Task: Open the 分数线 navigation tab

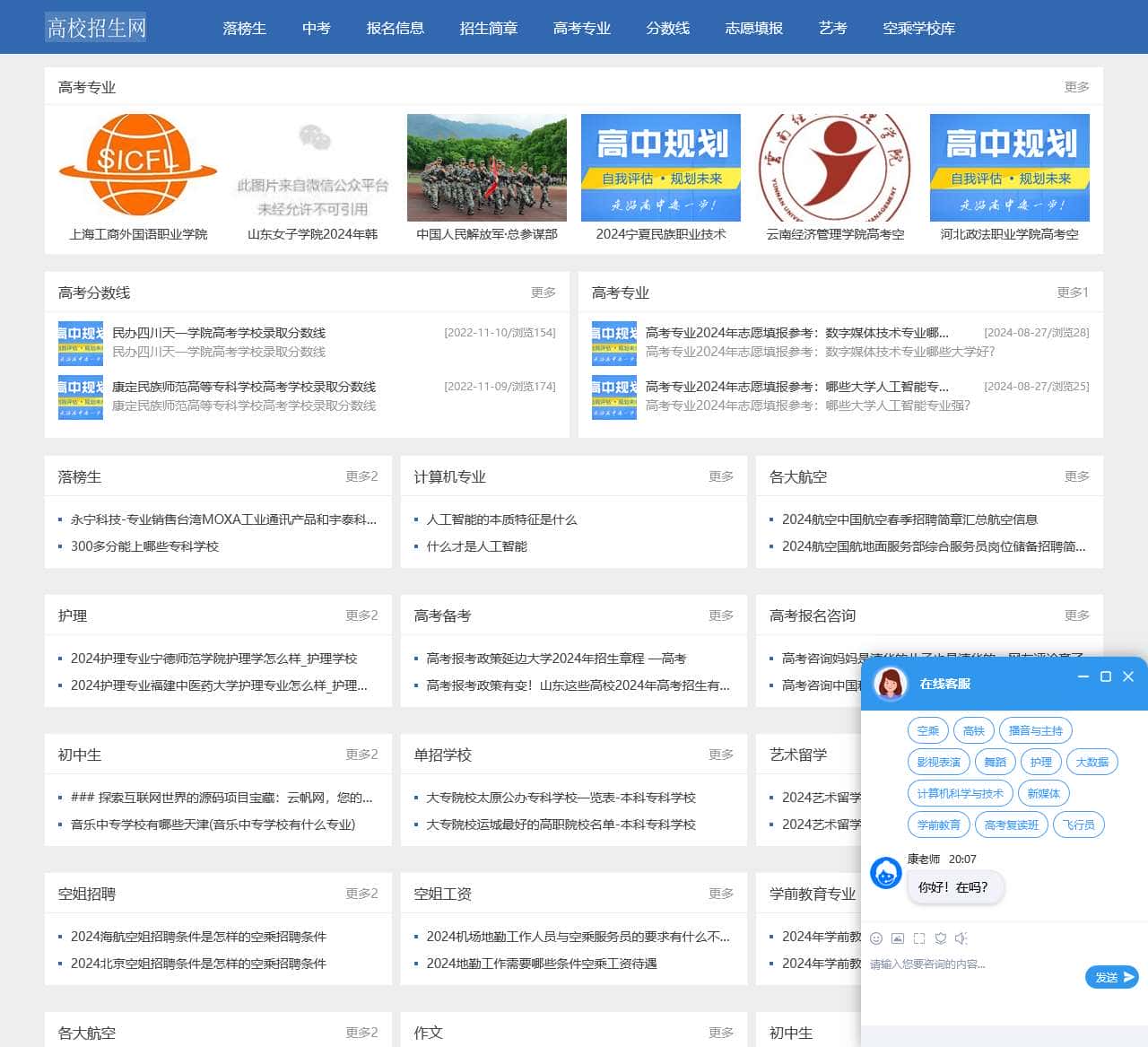Action: click(x=667, y=28)
